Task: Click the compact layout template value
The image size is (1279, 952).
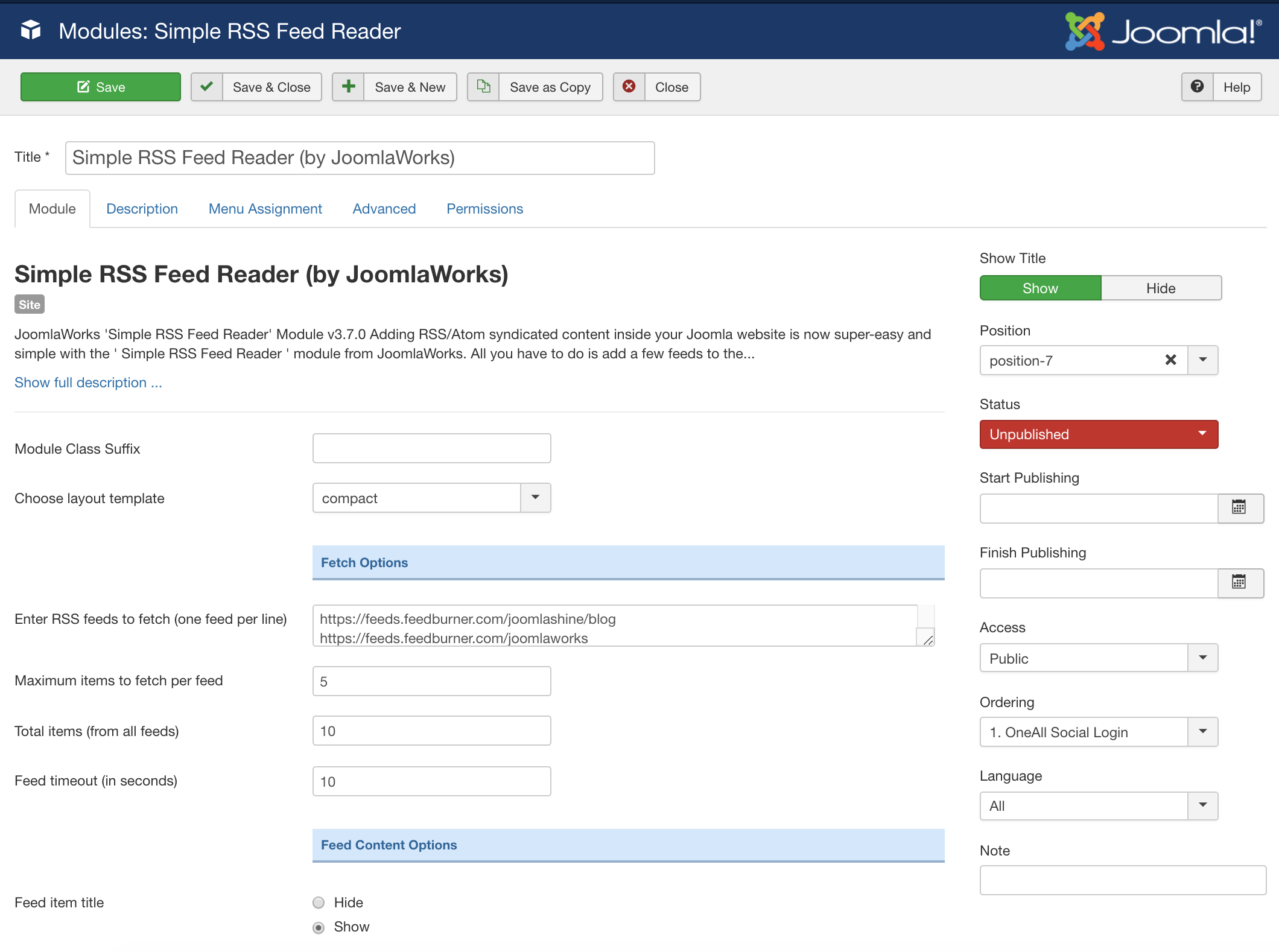Action: pos(416,498)
